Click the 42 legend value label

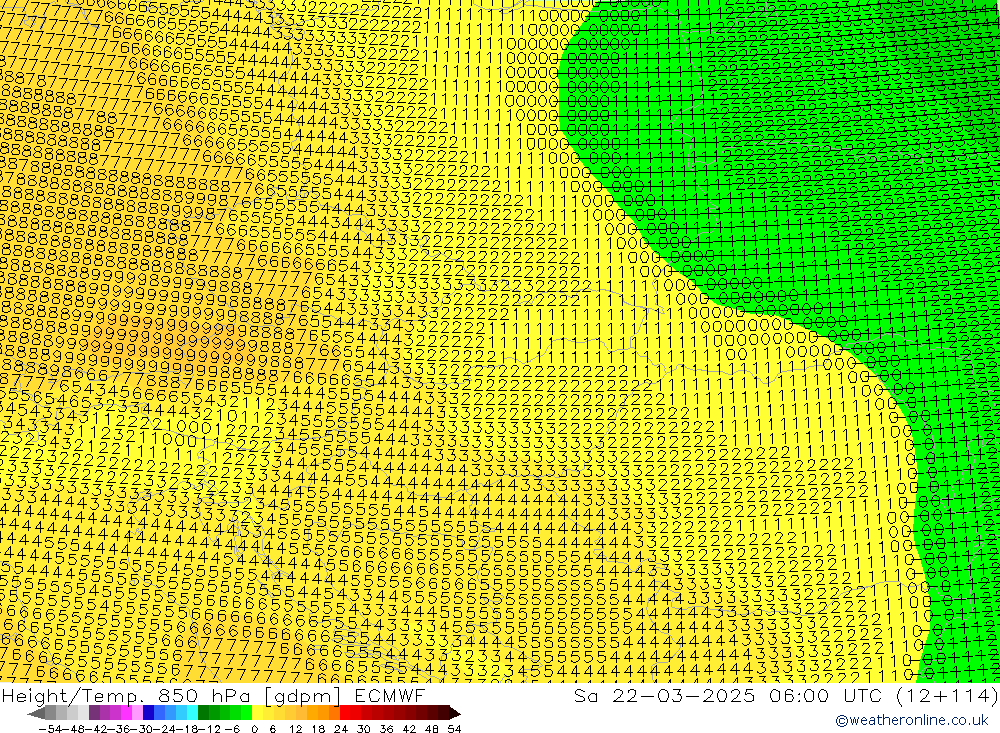pyautogui.click(x=409, y=729)
